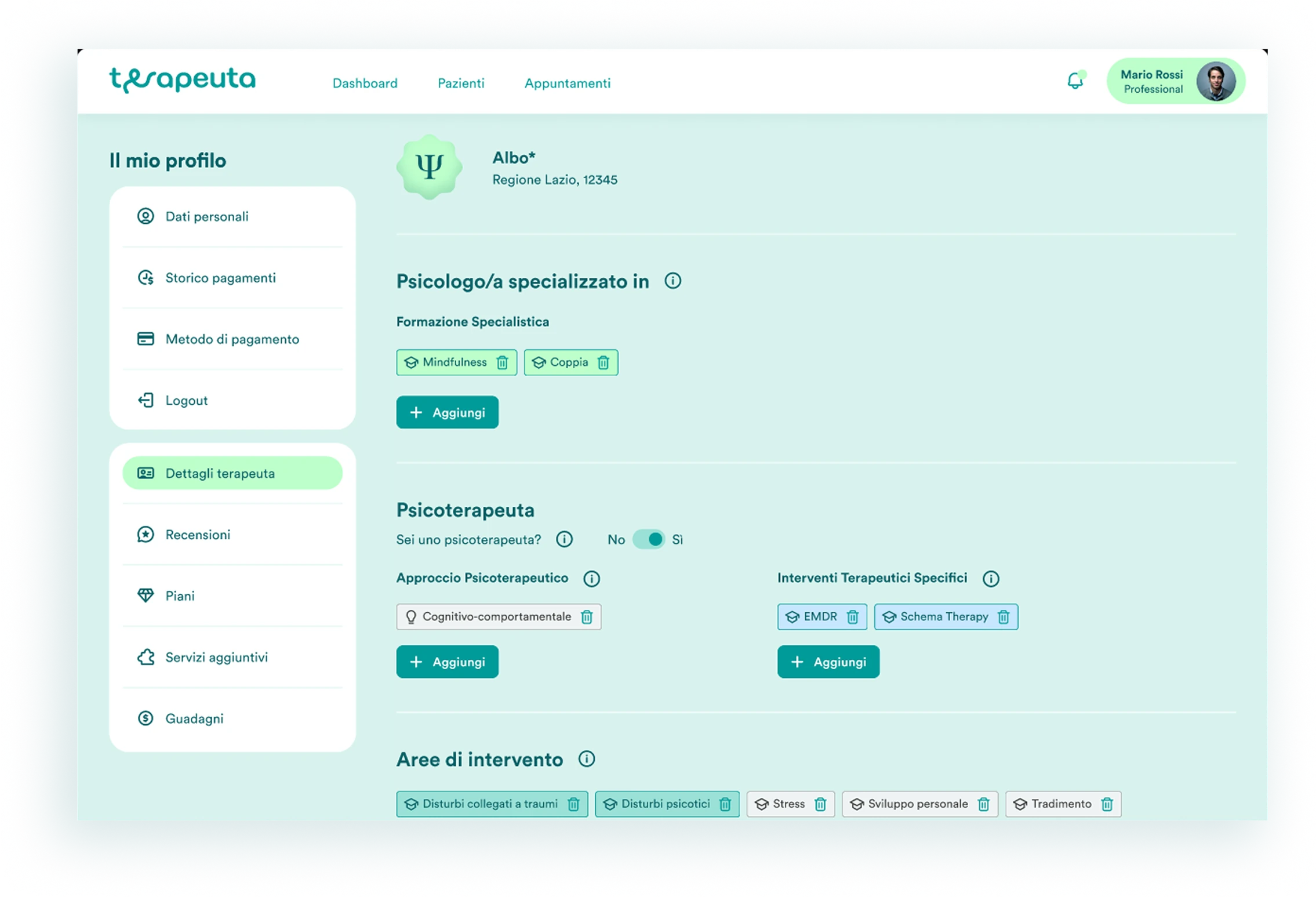Open Interventi Terapeutici Specifici info icon

[991, 578]
